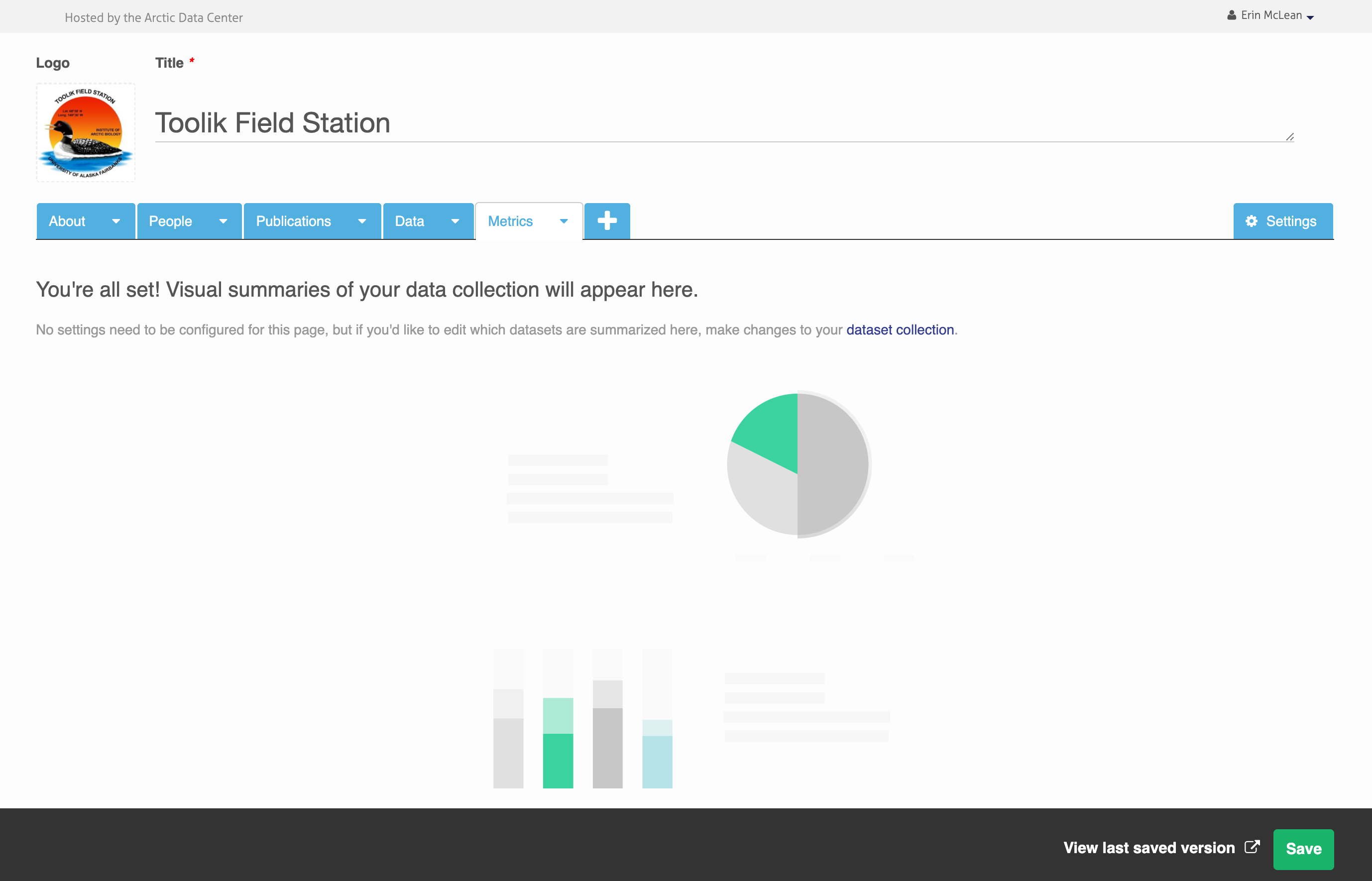The width and height of the screenshot is (1372, 881).
Task: Open the People tab dropdown arrow
Action: [x=223, y=221]
